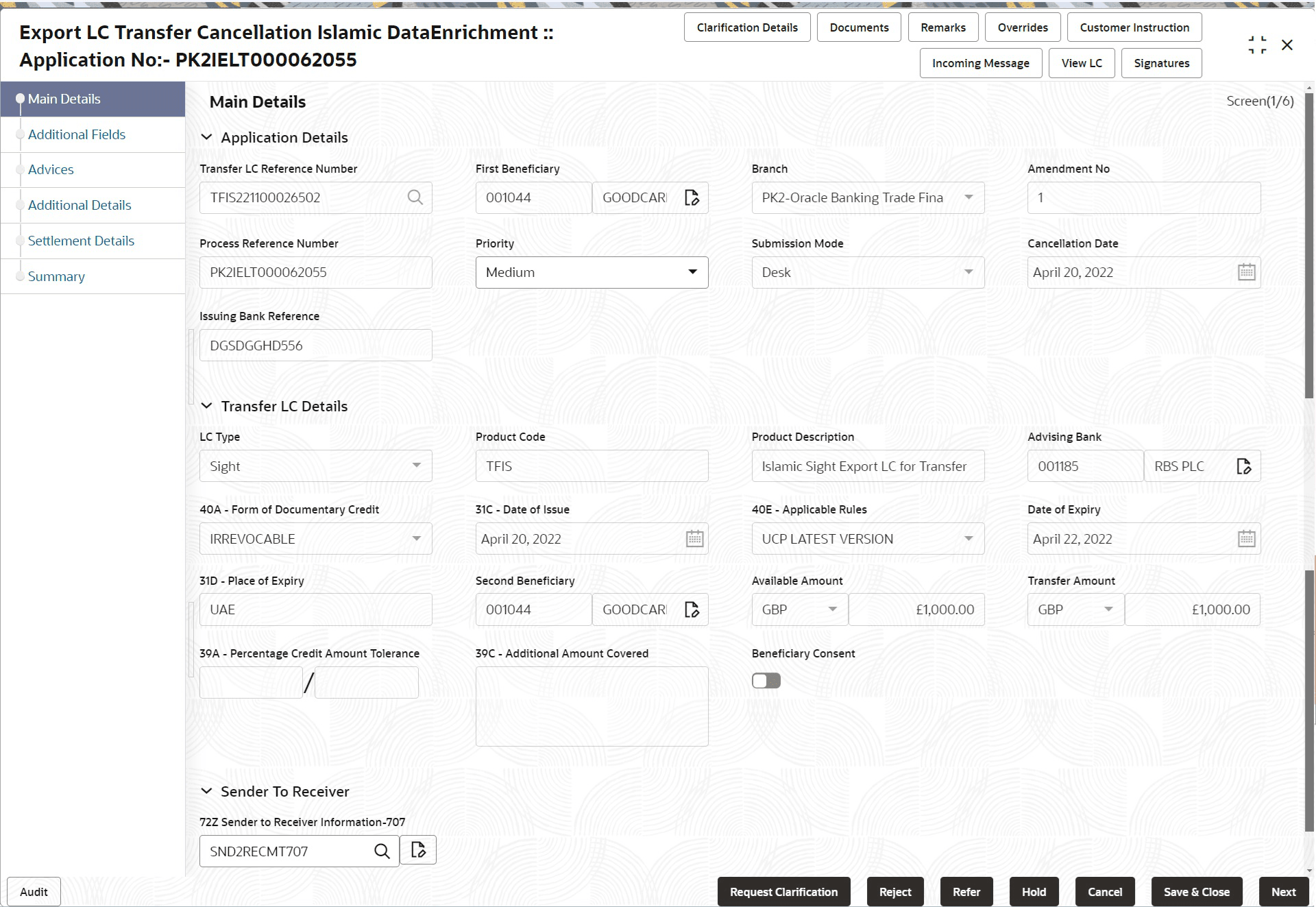Open Second Beneficiary details document icon
Viewport: 1316px width, 907px height.
(692, 609)
